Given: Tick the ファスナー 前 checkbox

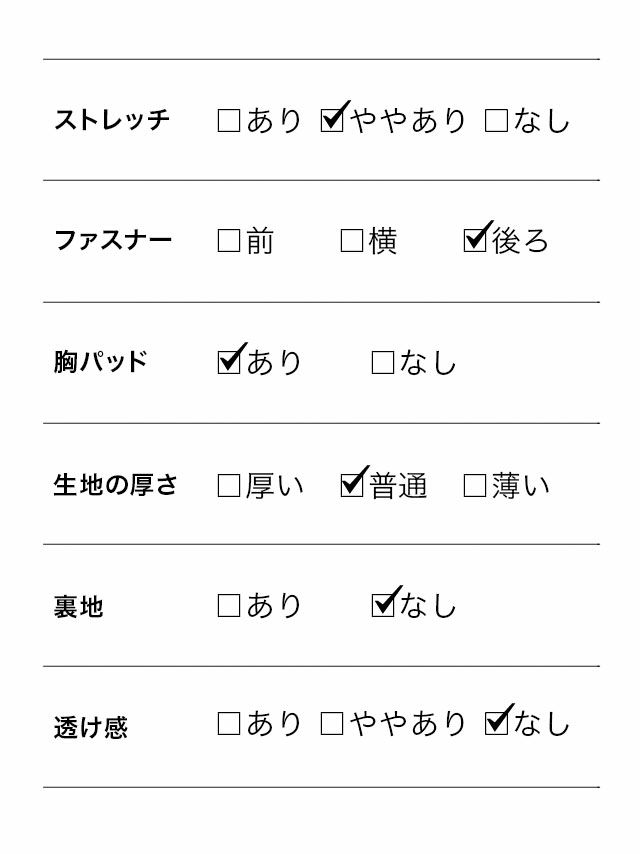Looking at the screenshot, I should pyautogui.click(x=229, y=241).
